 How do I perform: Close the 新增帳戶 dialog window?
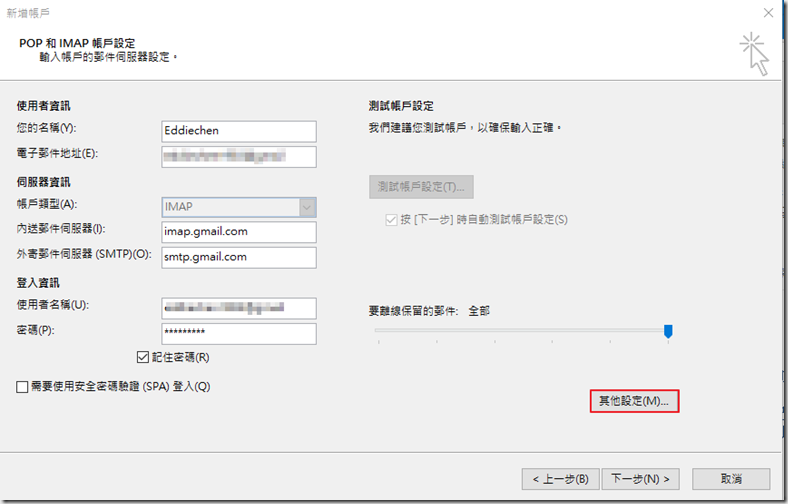pos(766,12)
